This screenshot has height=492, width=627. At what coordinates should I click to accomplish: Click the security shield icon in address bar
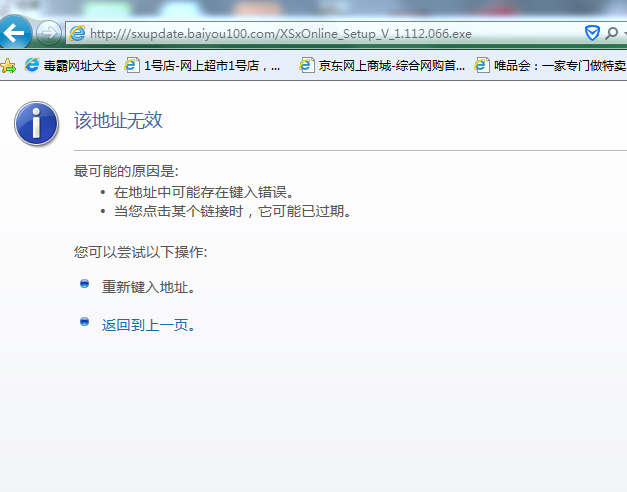coord(592,33)
